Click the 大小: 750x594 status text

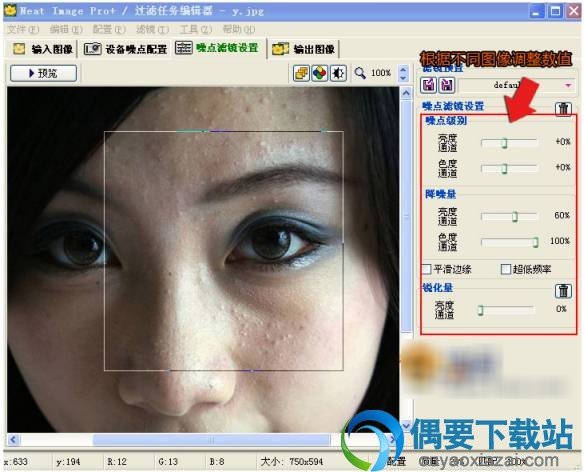tap(292, 462)
